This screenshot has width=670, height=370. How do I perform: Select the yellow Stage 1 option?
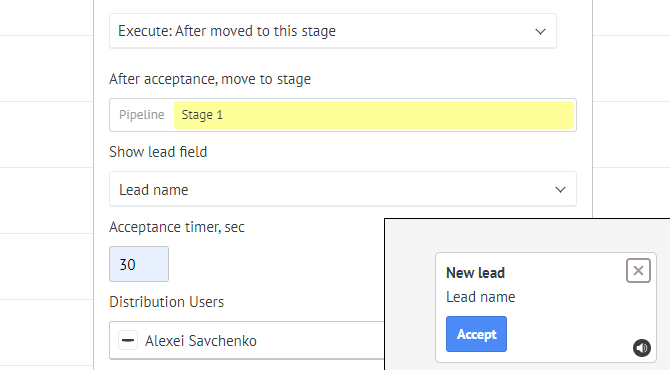point(374,115)
